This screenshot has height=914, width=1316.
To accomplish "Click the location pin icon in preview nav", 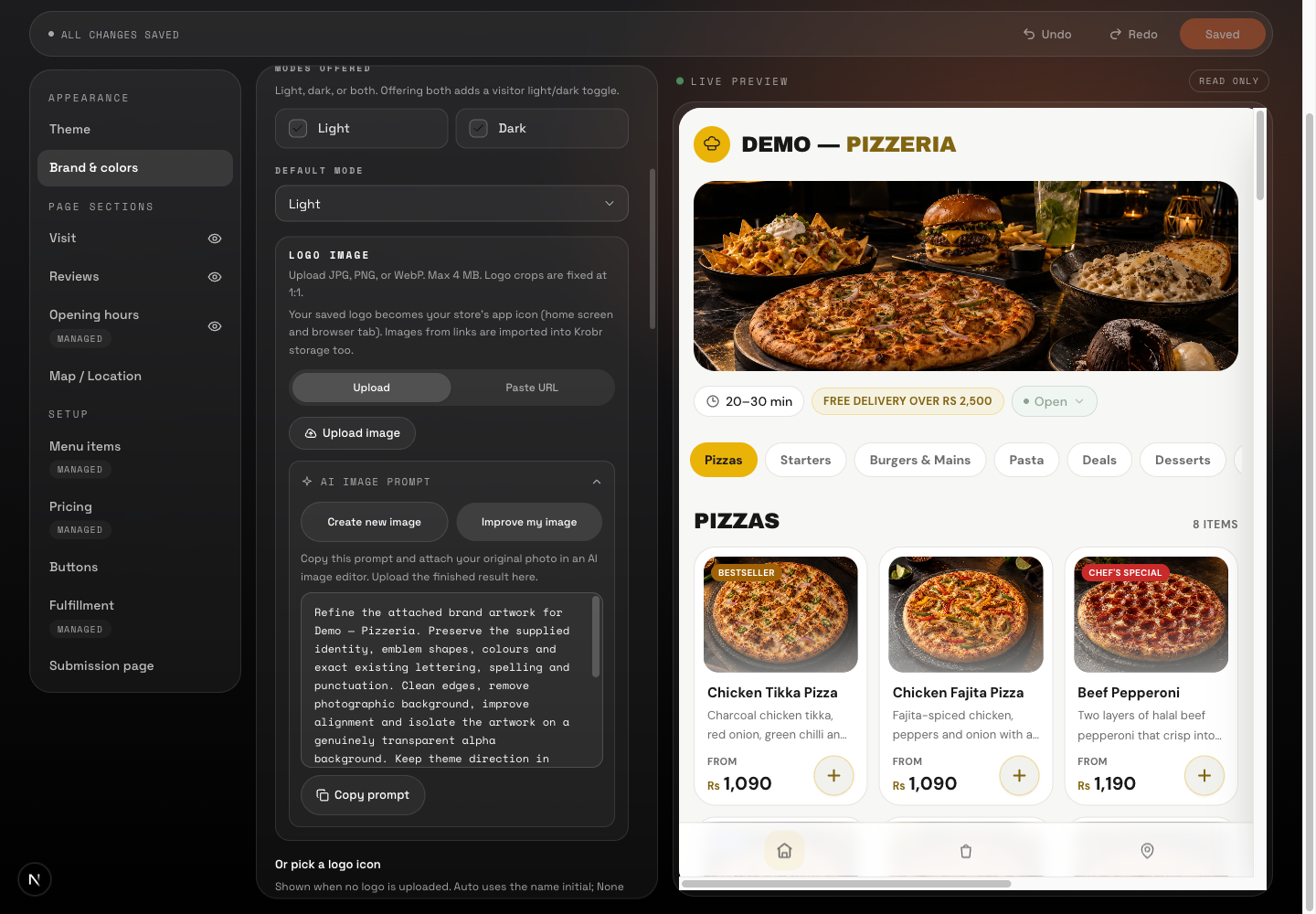I will point(1147,851).
